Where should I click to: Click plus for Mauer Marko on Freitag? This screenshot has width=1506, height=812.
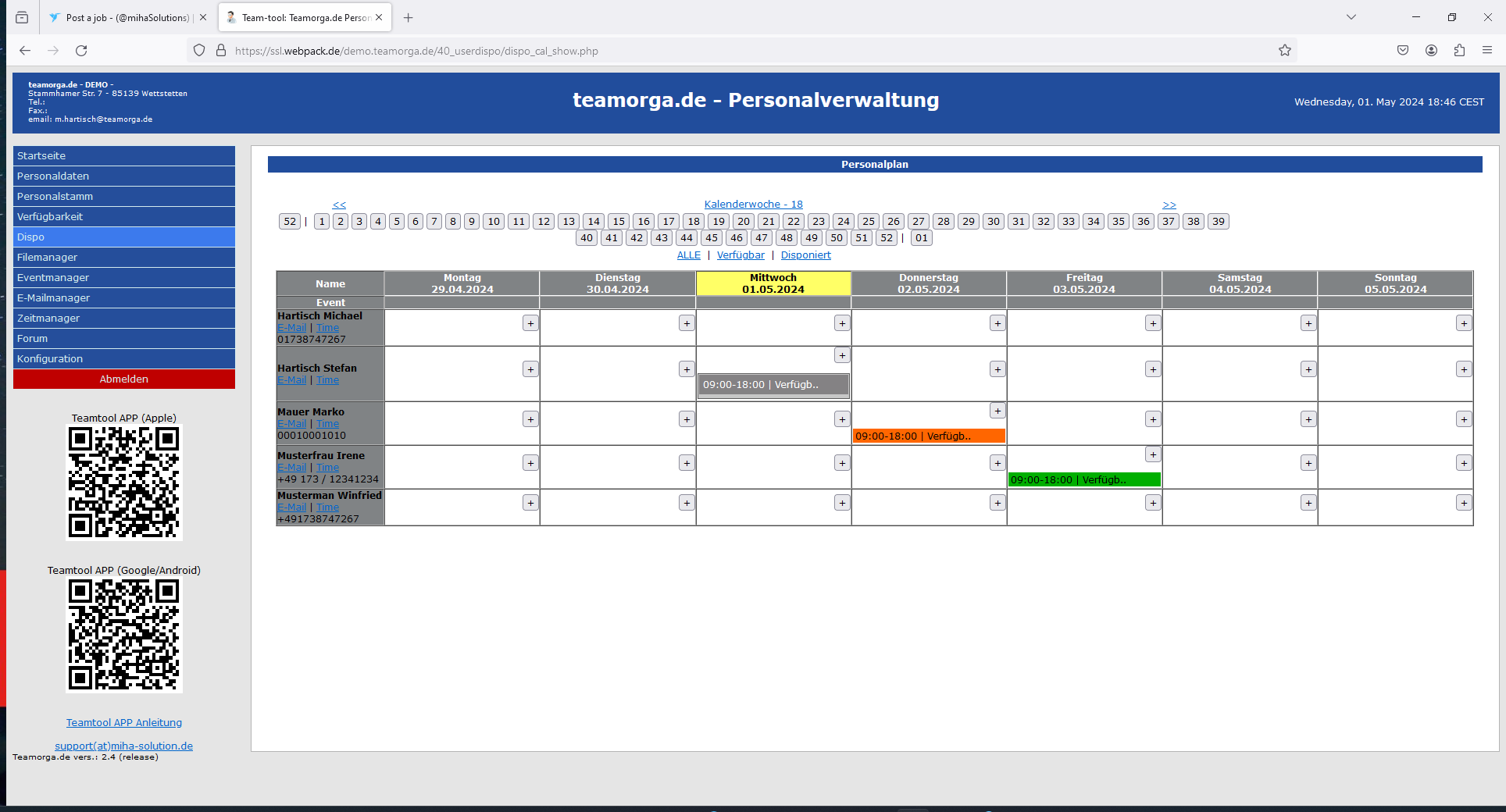pos(1153,419)
